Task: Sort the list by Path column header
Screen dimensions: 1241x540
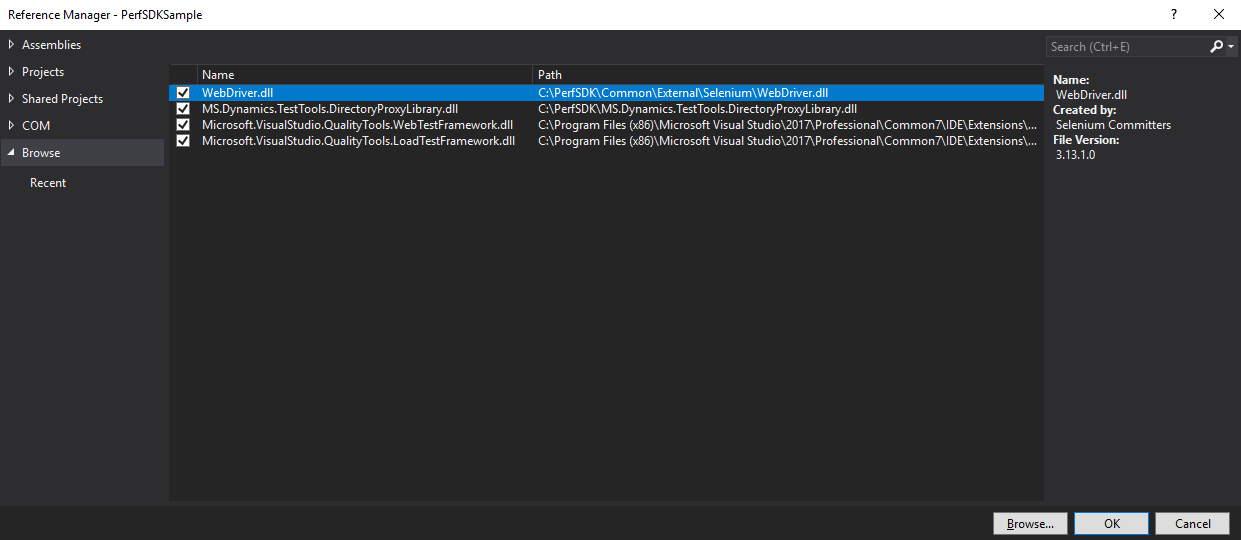Action: coord(786,75)
